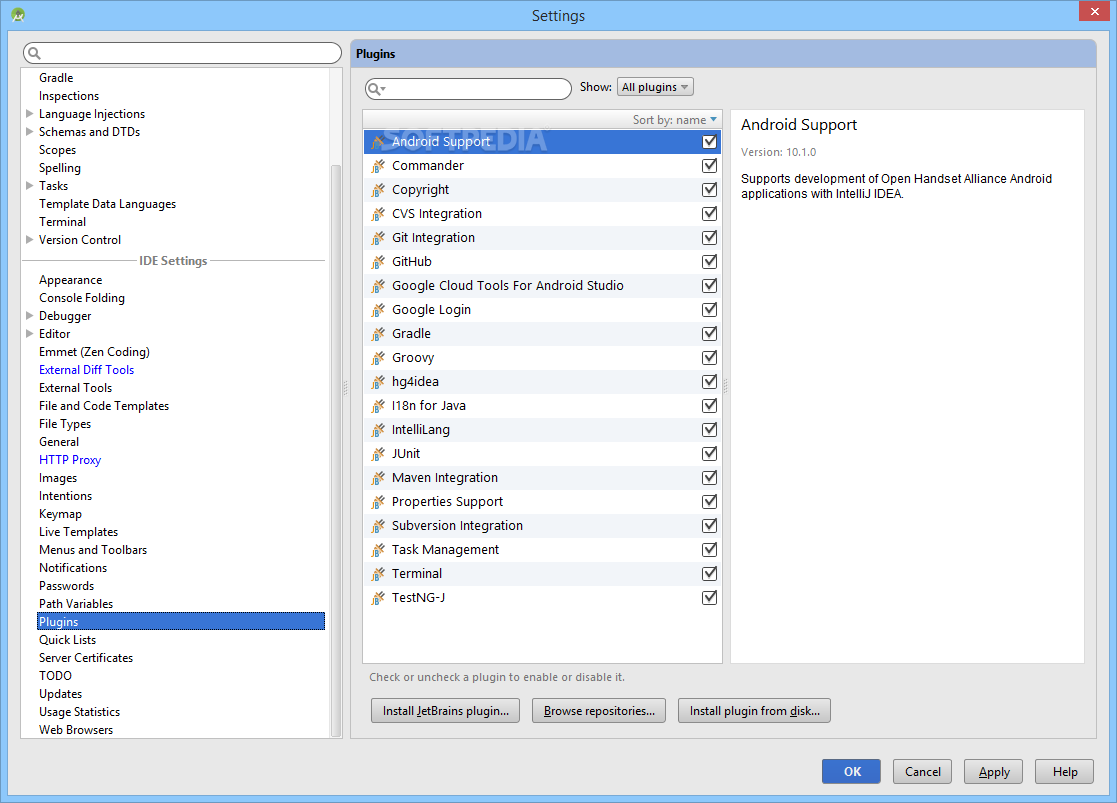Focus the plugin search input field
This screenshot has height=803, width=1117.
[x=468, y=89]
